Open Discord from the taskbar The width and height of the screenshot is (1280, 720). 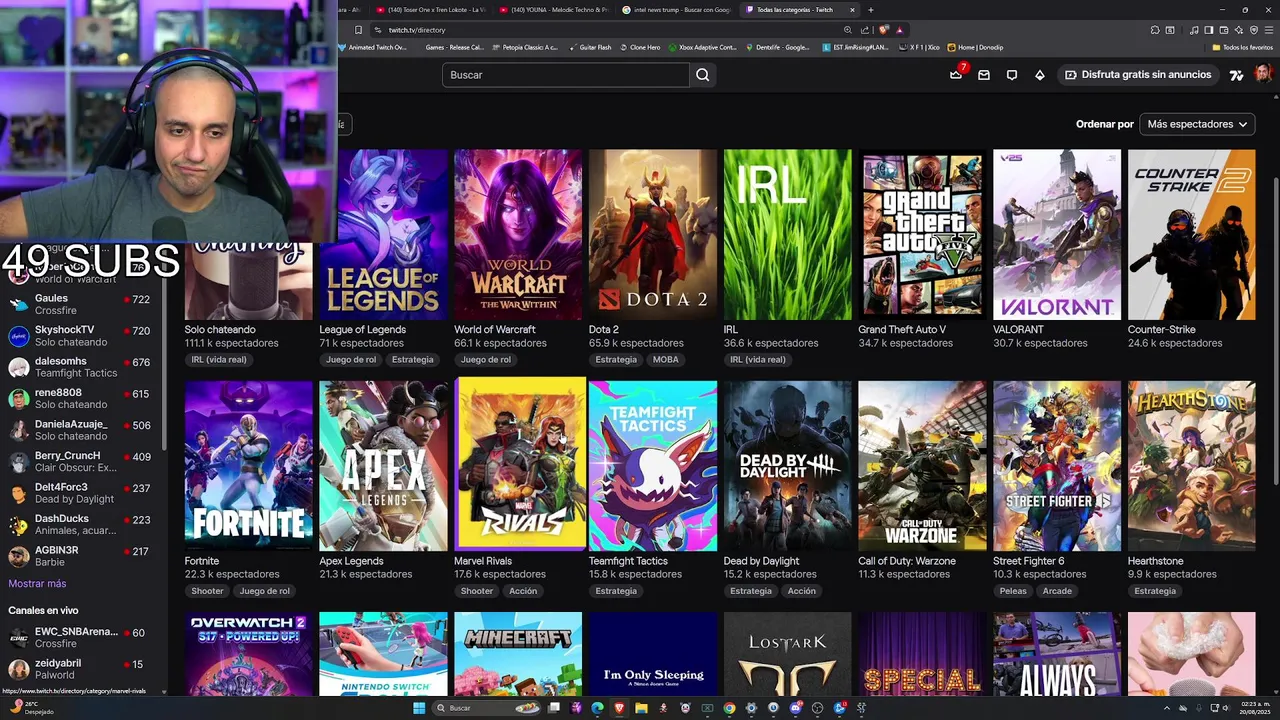pos(795,708)
